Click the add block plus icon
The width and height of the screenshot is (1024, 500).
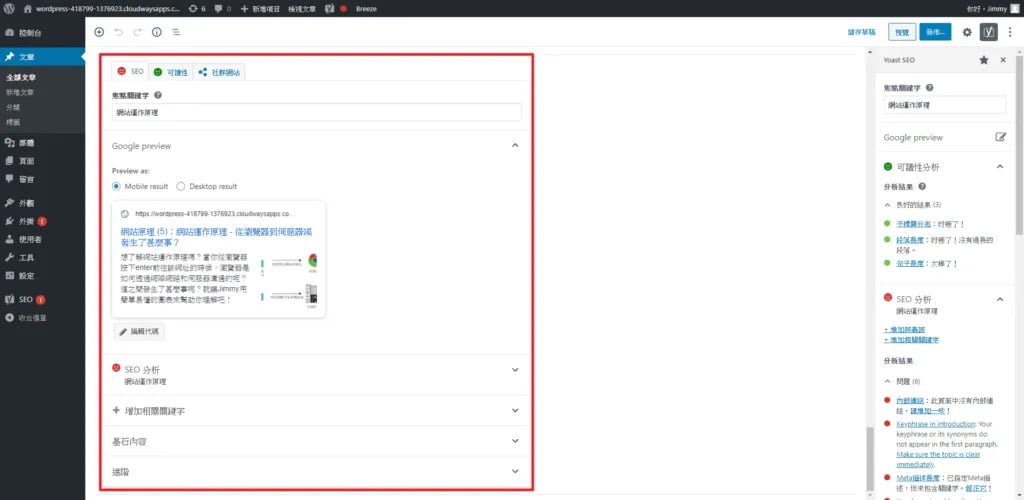[x=99, y=32]
